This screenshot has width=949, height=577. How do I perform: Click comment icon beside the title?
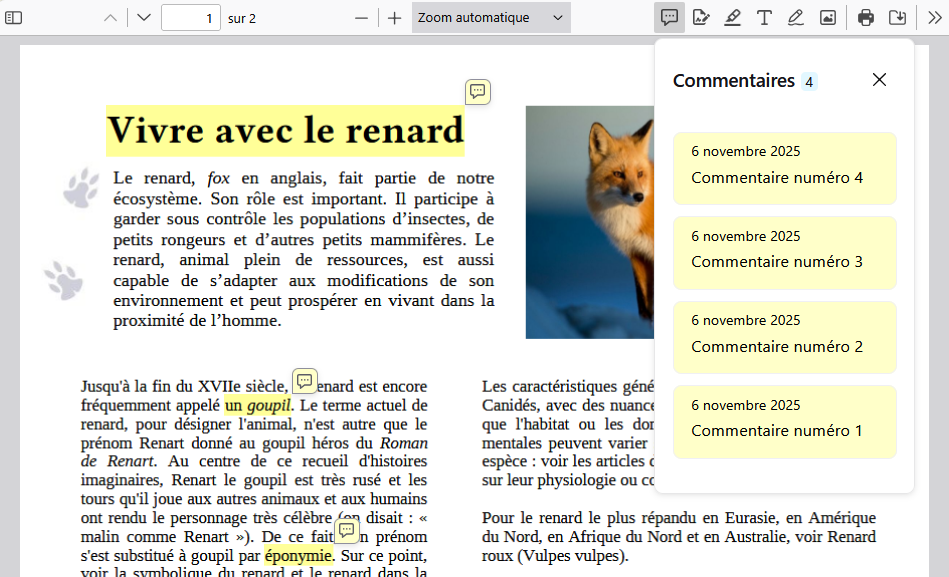click(478, 92)
